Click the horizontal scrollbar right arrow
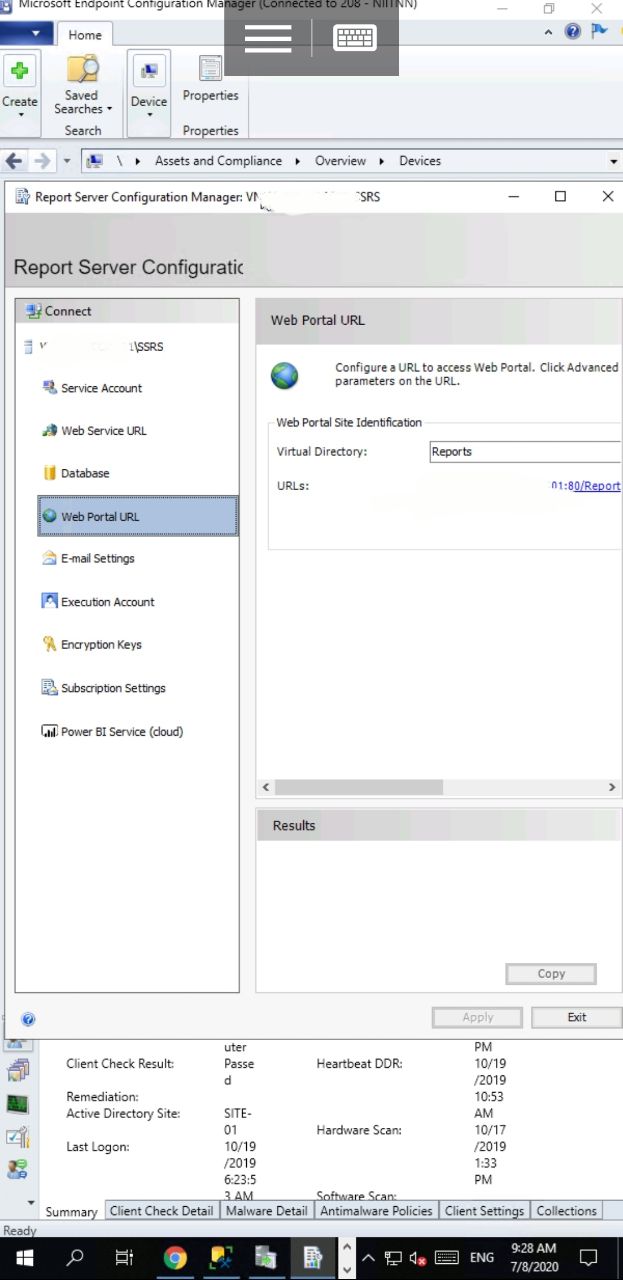The width and height of the screenshot is (623, 1280). point(612,788)
